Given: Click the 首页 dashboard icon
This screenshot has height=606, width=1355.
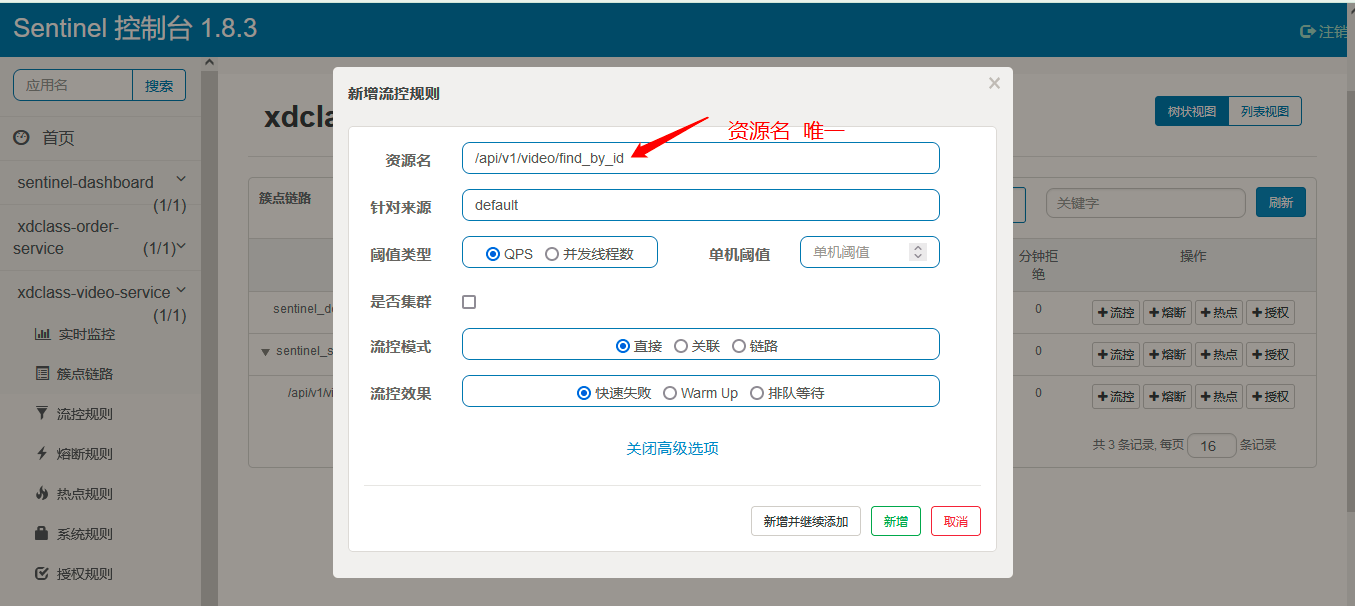Looking at the screenshot, I should (21, 138).
